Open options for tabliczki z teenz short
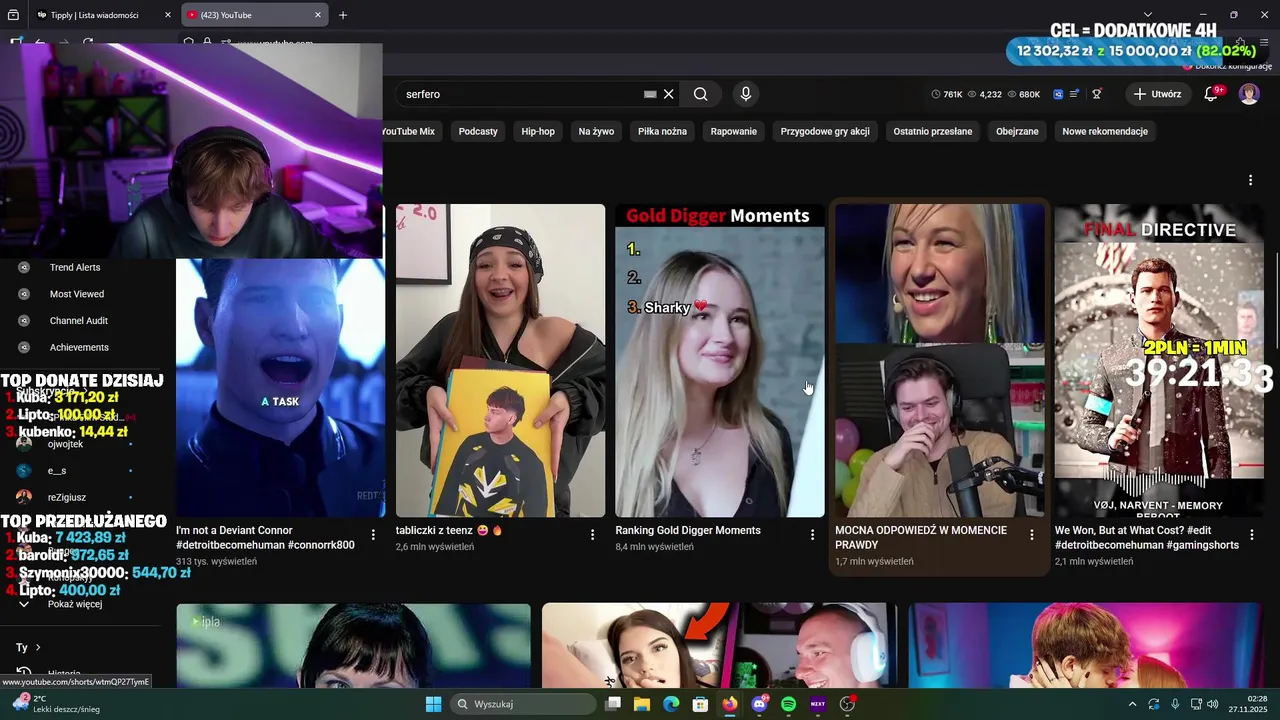Image resolution: width=1280 pixels, height=720 pixels. [592, 535]
